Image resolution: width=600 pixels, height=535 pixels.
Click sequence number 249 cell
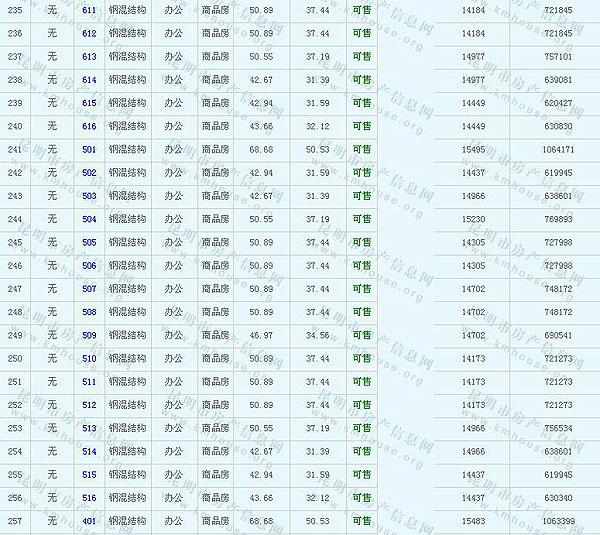pos(14,335)
